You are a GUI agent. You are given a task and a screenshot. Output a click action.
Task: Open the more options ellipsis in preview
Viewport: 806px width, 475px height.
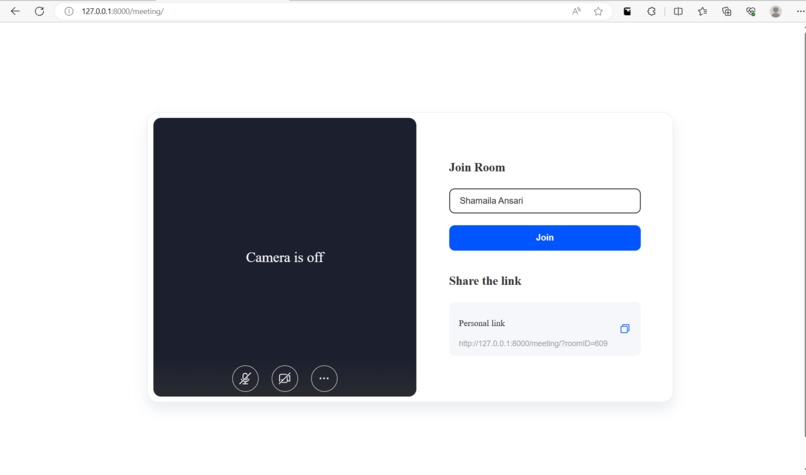324,378
